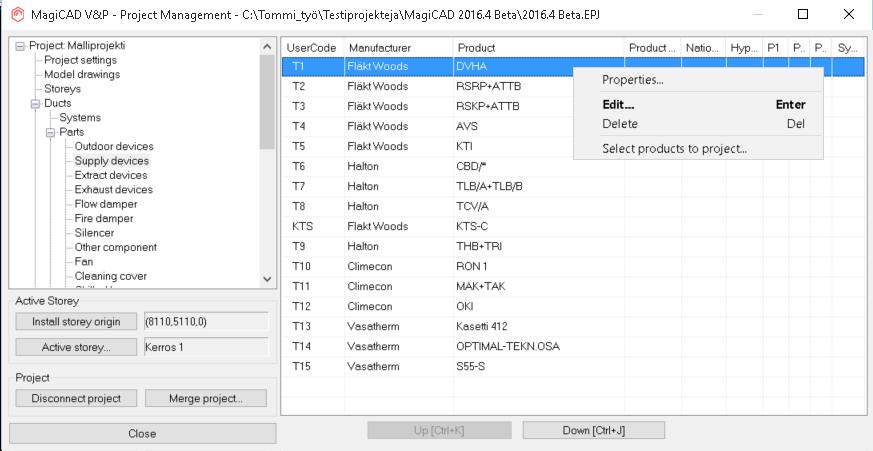Sort by Product column header
Screen dimensions: 873x451
pyautogui.click(x=538, y=48)
